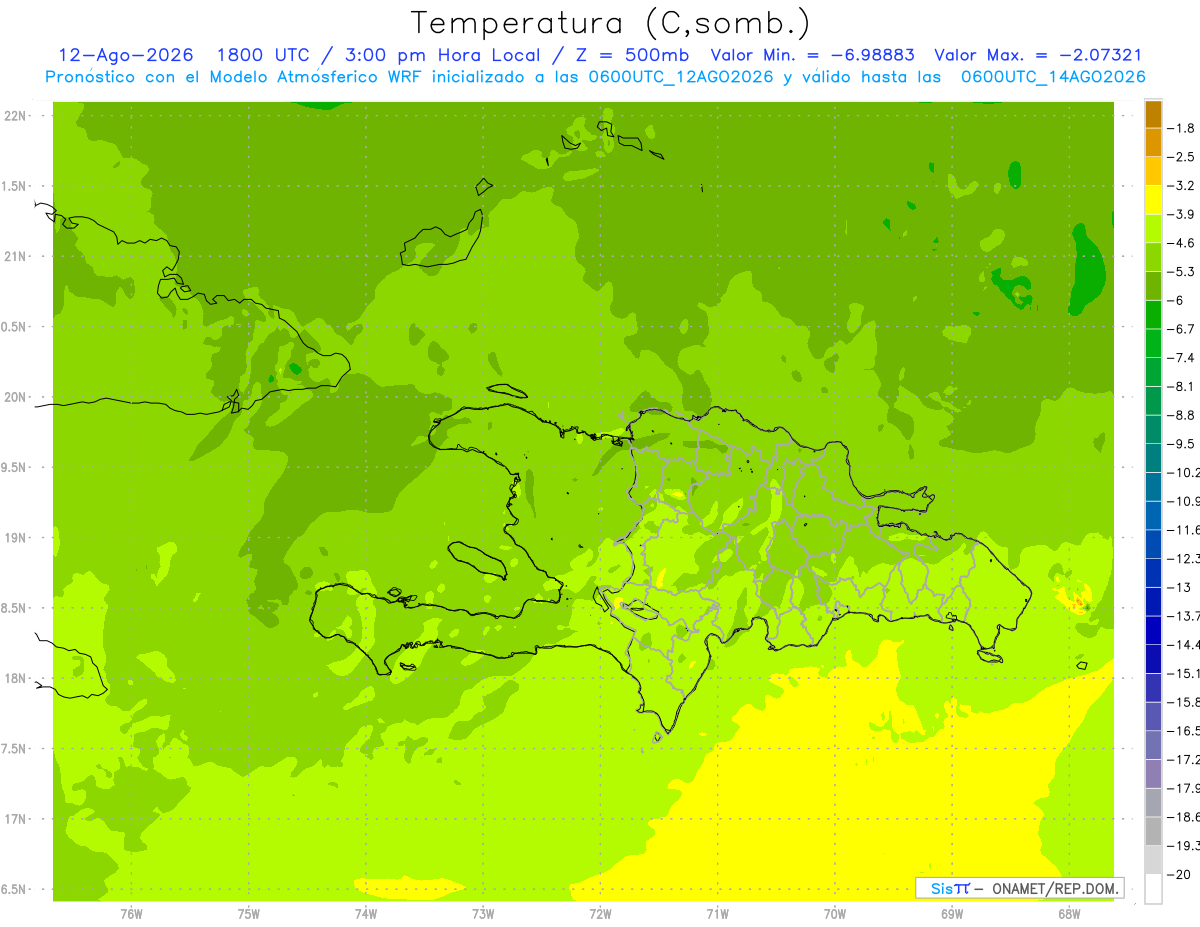The height and width of the screenshot is (927, 1200).
Task: Pick the purple swatch between -17.2 and -17.9
Action: click(1153, 773)
